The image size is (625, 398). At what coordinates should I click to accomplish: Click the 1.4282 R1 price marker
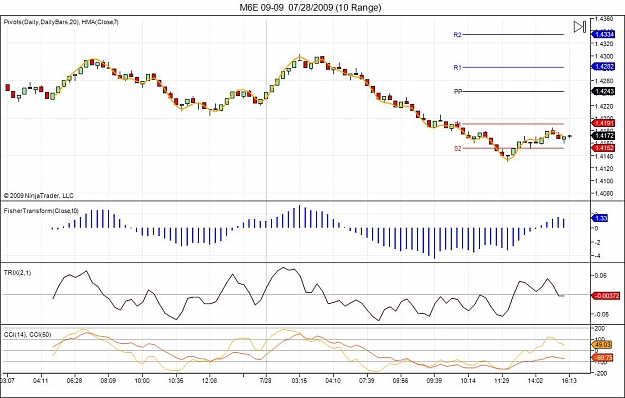pyautogui.click(x=603, y=67)
